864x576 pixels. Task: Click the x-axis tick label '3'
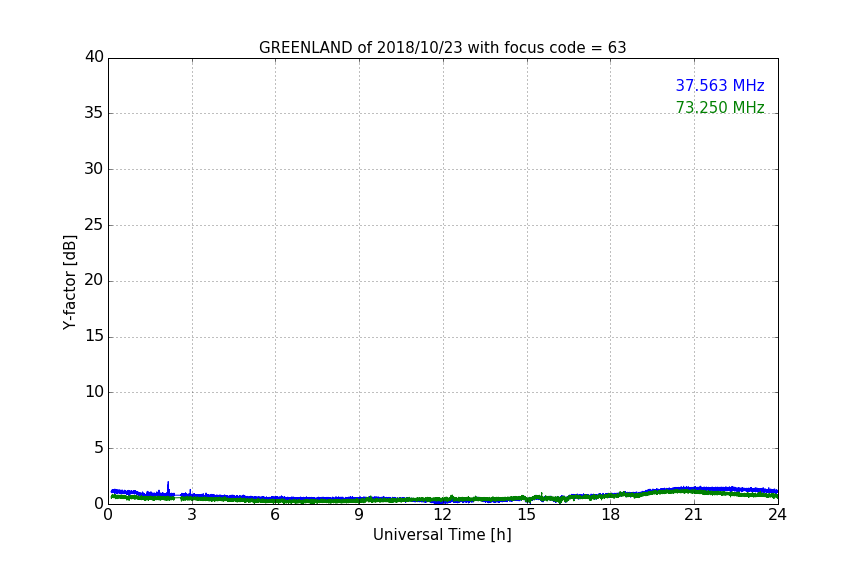coord(192,515)
